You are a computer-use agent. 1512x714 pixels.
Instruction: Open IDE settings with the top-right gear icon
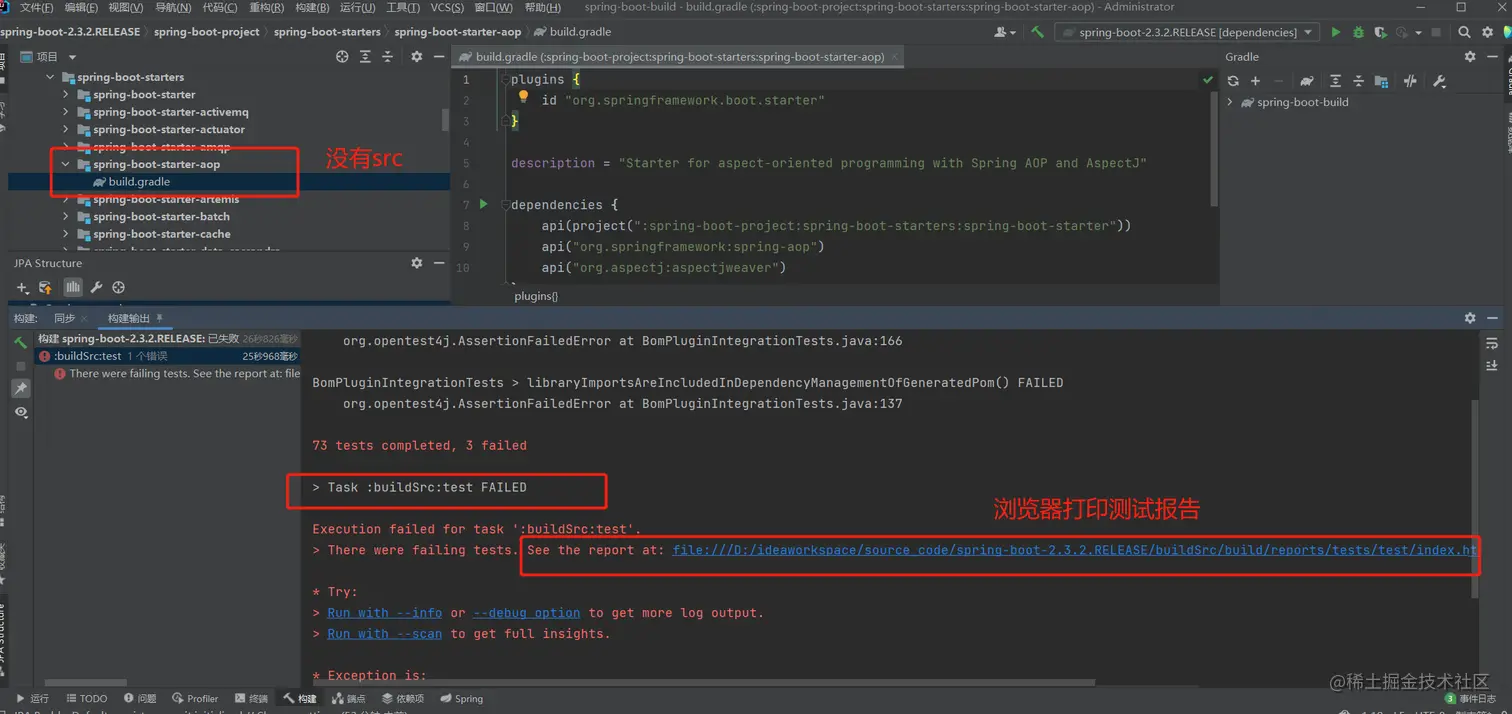(x=1487, y=32)
